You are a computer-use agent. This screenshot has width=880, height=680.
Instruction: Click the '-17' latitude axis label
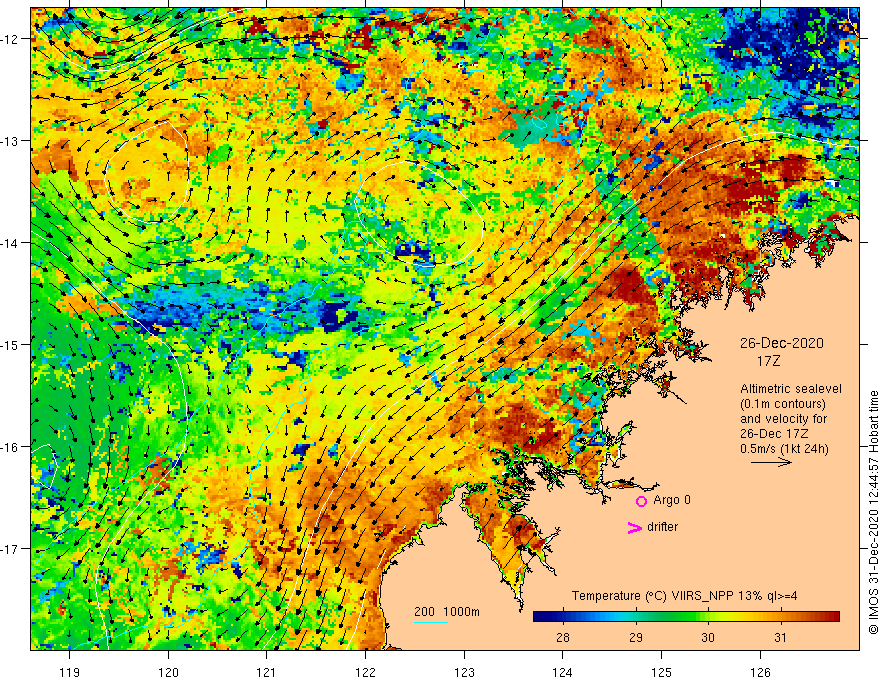pos(11,549)
